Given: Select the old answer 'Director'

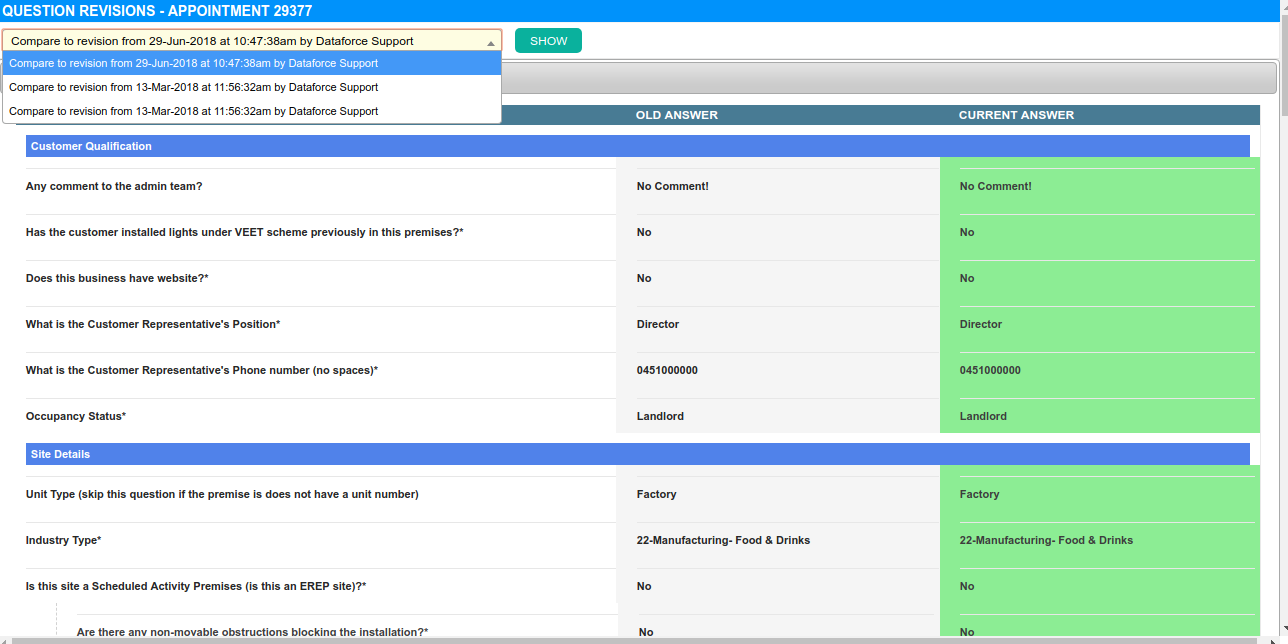Looking at the screenshot, I should coord(658,324).
